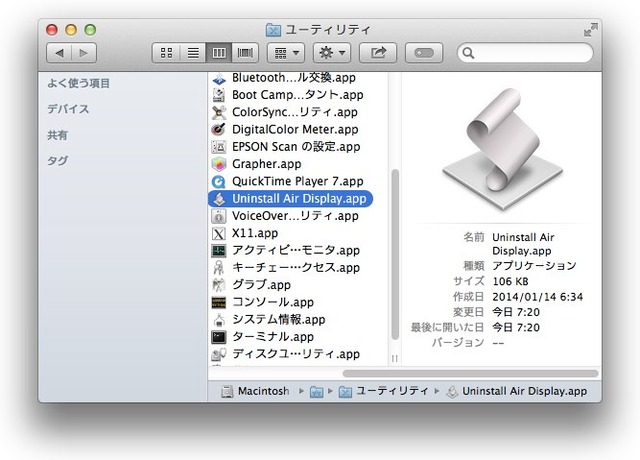
Task: Select the デバイス sidebar heading
Action: click(68, 109)
